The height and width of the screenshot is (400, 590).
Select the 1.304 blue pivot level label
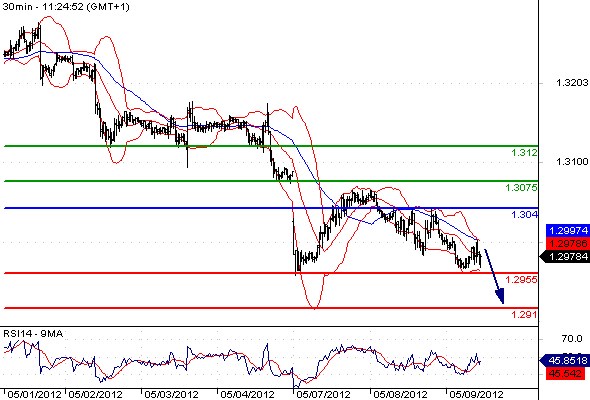(524, 214)
